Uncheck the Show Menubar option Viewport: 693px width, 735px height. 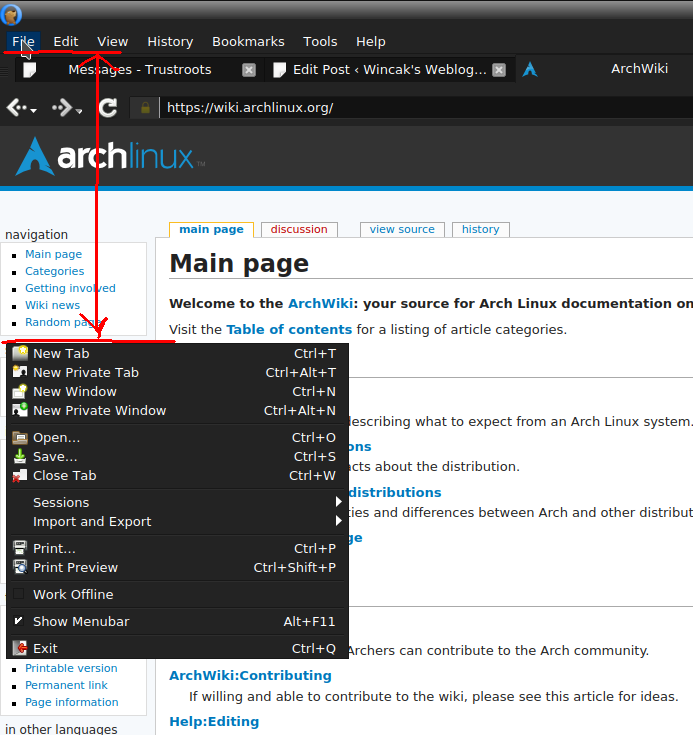tap(19, 621)
